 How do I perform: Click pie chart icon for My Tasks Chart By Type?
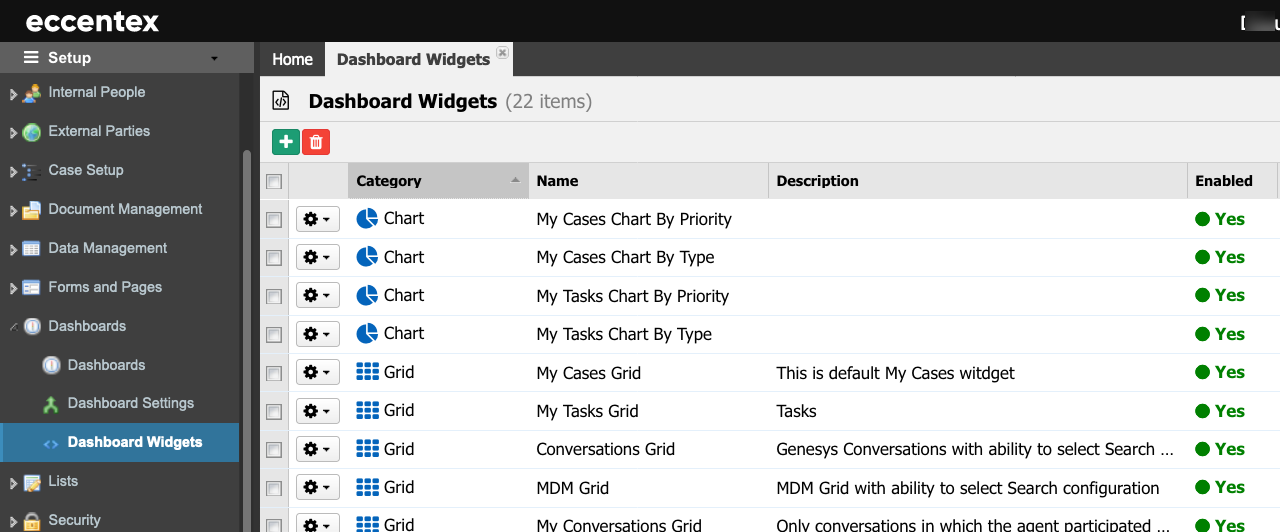pyautogui.click(x=367, y=333)
